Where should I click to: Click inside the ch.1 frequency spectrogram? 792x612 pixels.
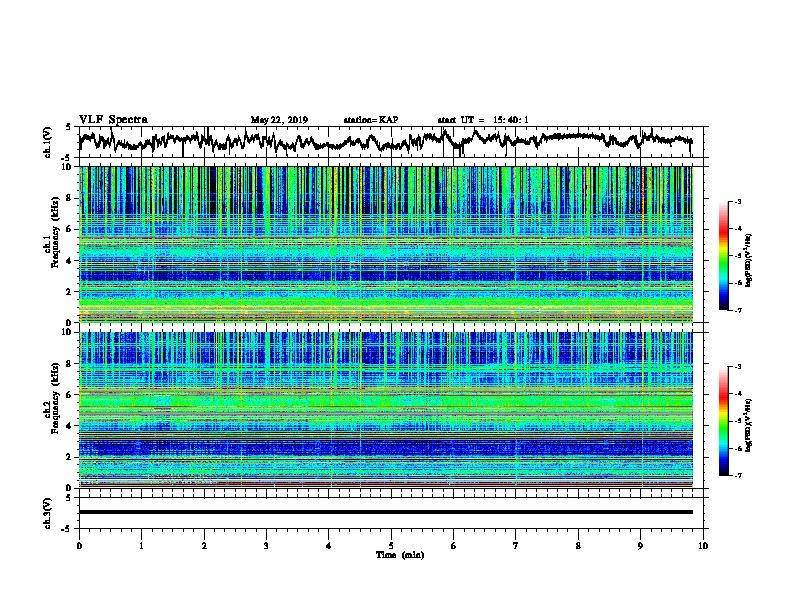coord(386,244)
